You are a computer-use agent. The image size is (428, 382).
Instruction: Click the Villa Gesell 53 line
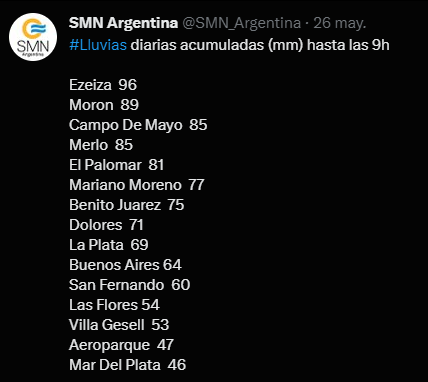pos(119,325)
